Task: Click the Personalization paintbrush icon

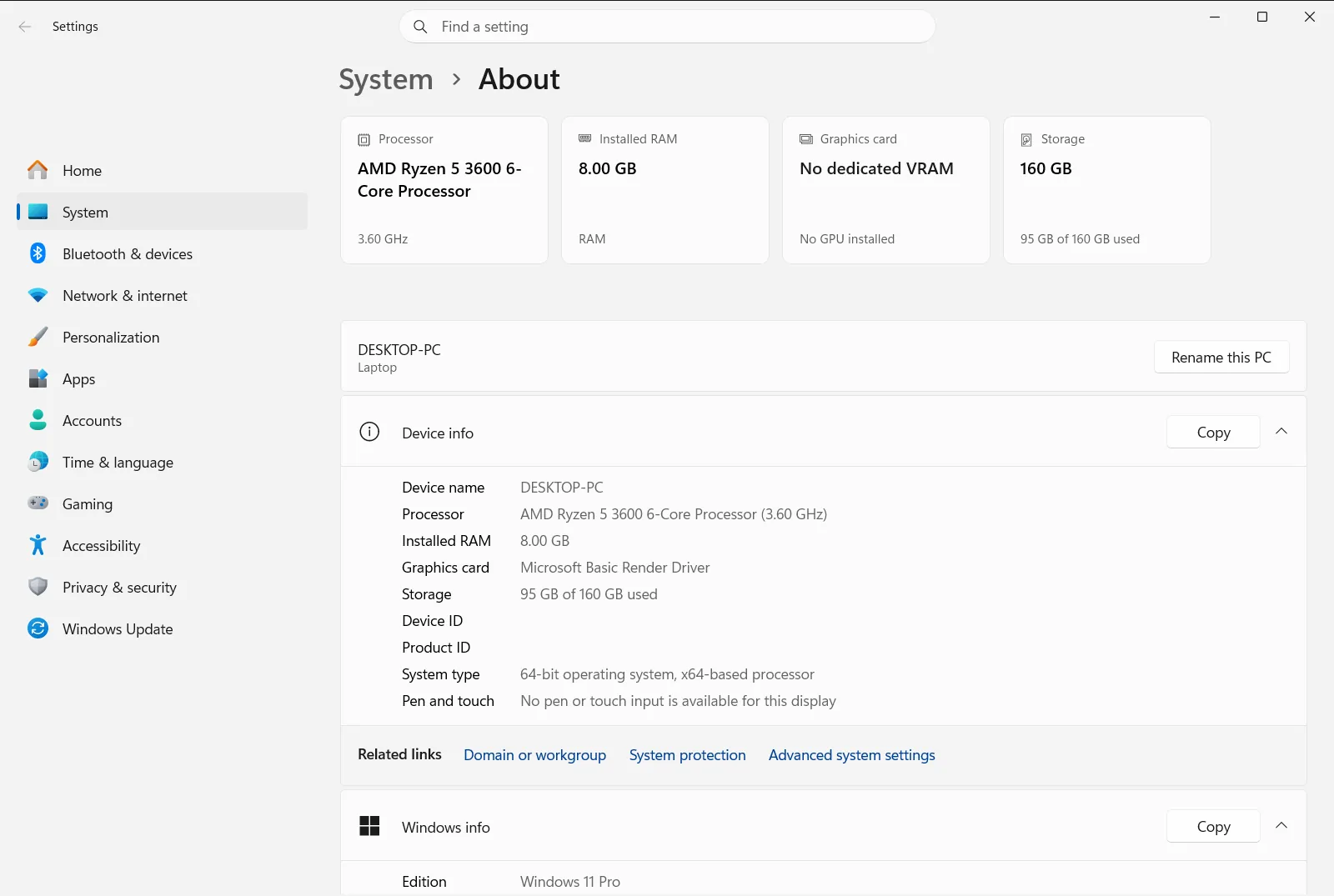Action: pos(38,337)
